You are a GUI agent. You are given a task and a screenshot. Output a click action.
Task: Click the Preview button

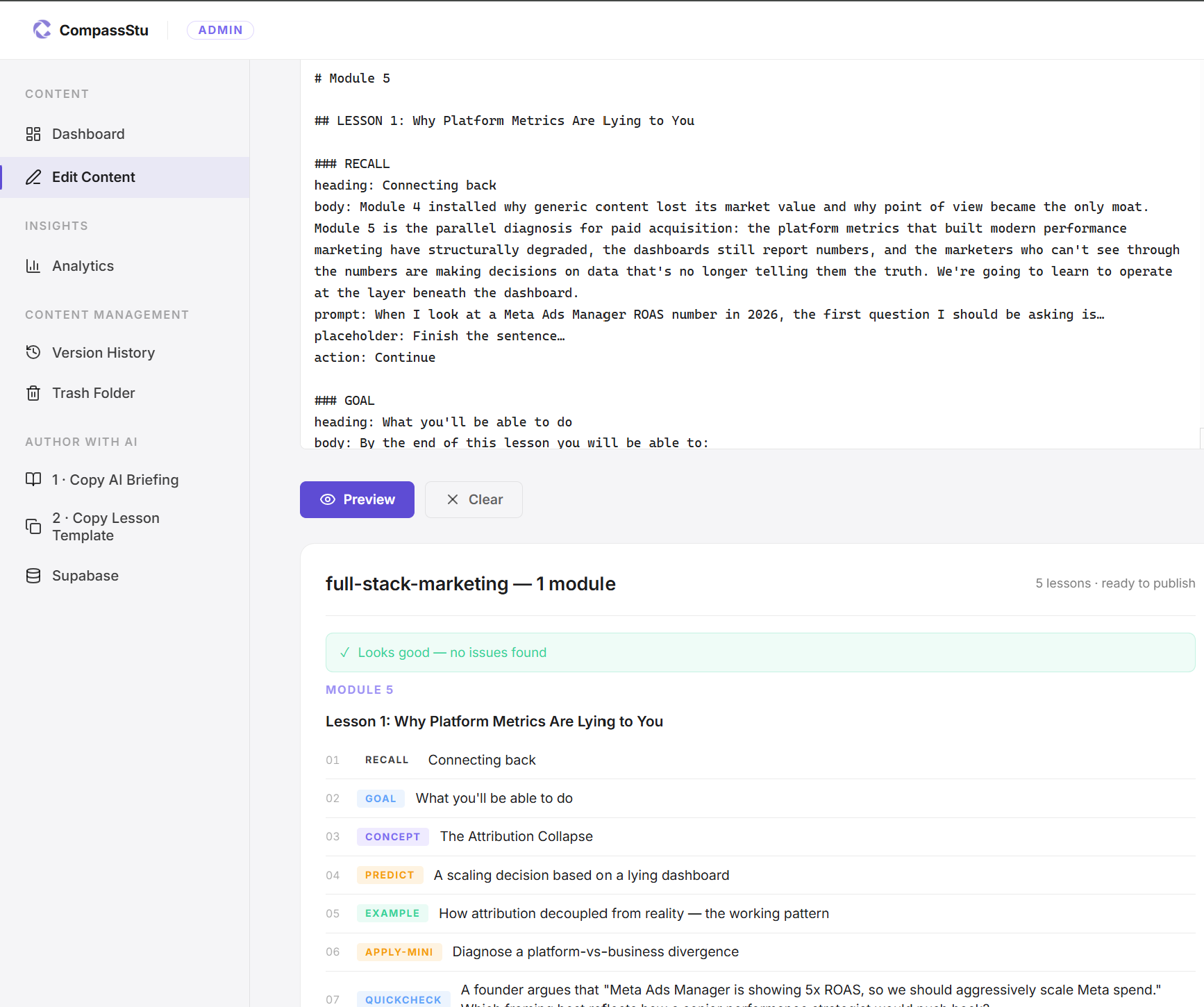point(357,499)
